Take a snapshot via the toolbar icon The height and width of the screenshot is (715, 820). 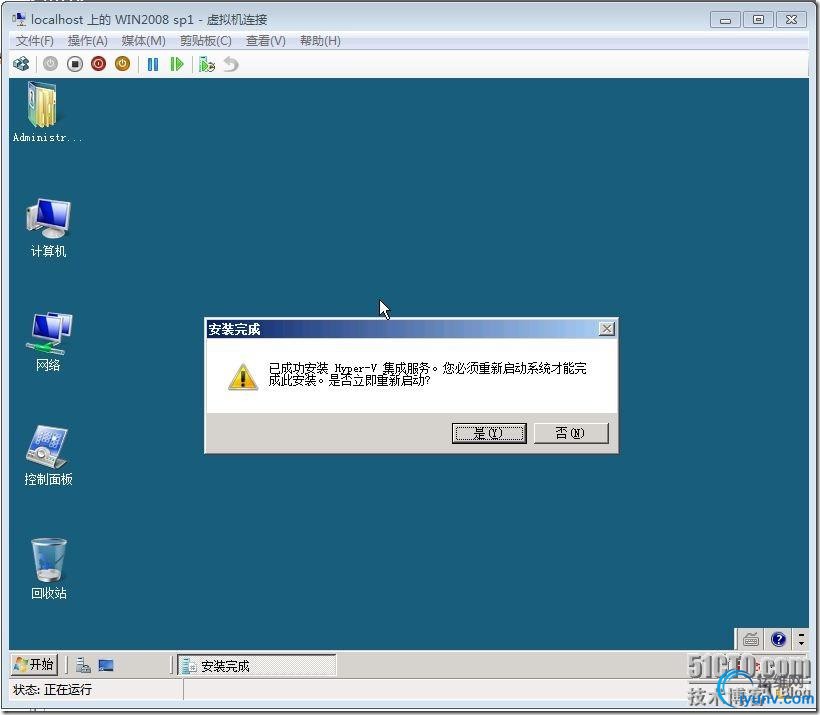207,64
